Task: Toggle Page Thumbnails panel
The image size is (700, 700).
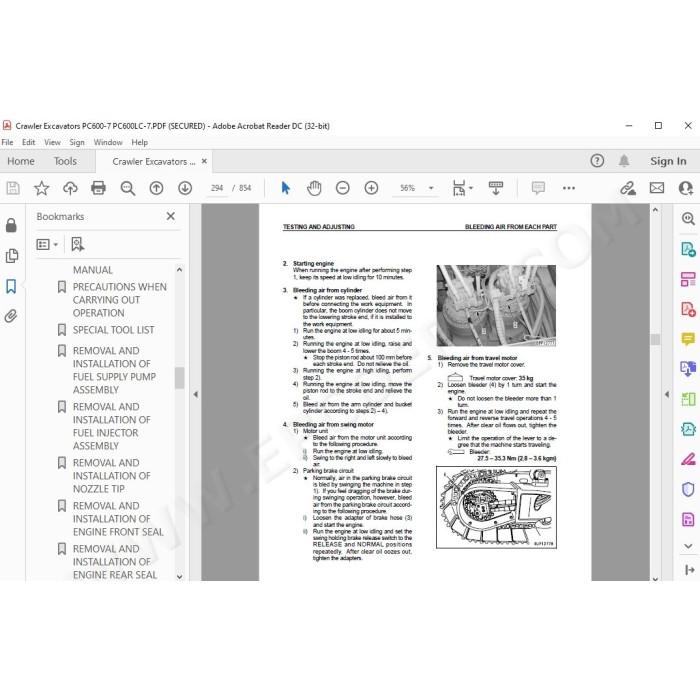Action: pyautogui.click(x=11, y=256)
